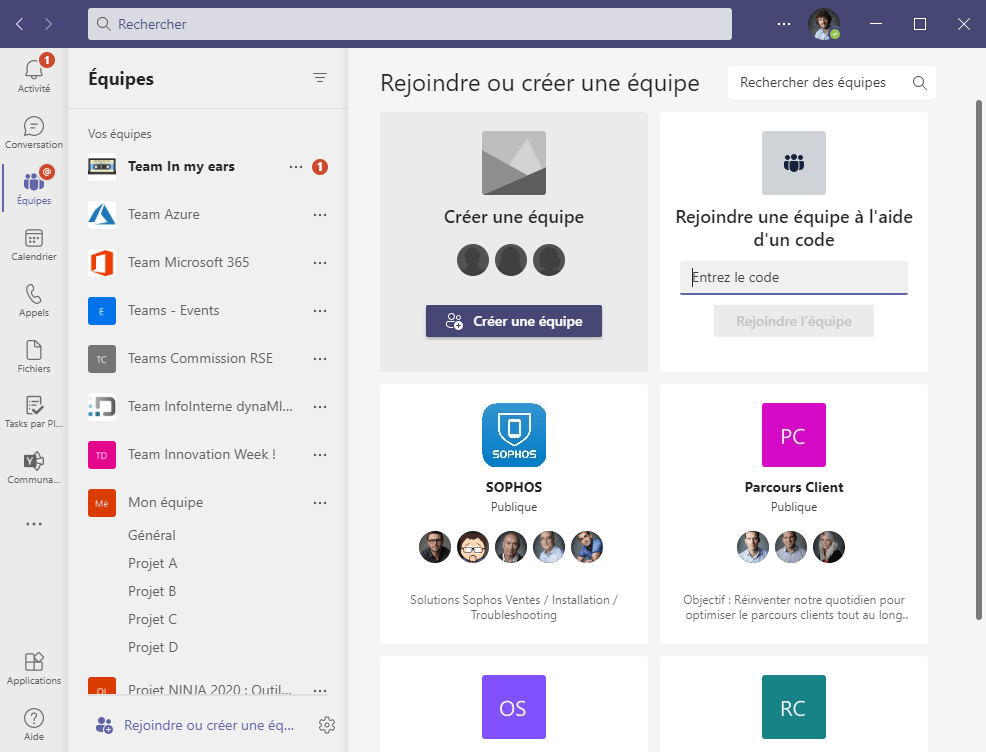
Task: Click the Team In my ears cassette icon
Action: tap(102, 167)
